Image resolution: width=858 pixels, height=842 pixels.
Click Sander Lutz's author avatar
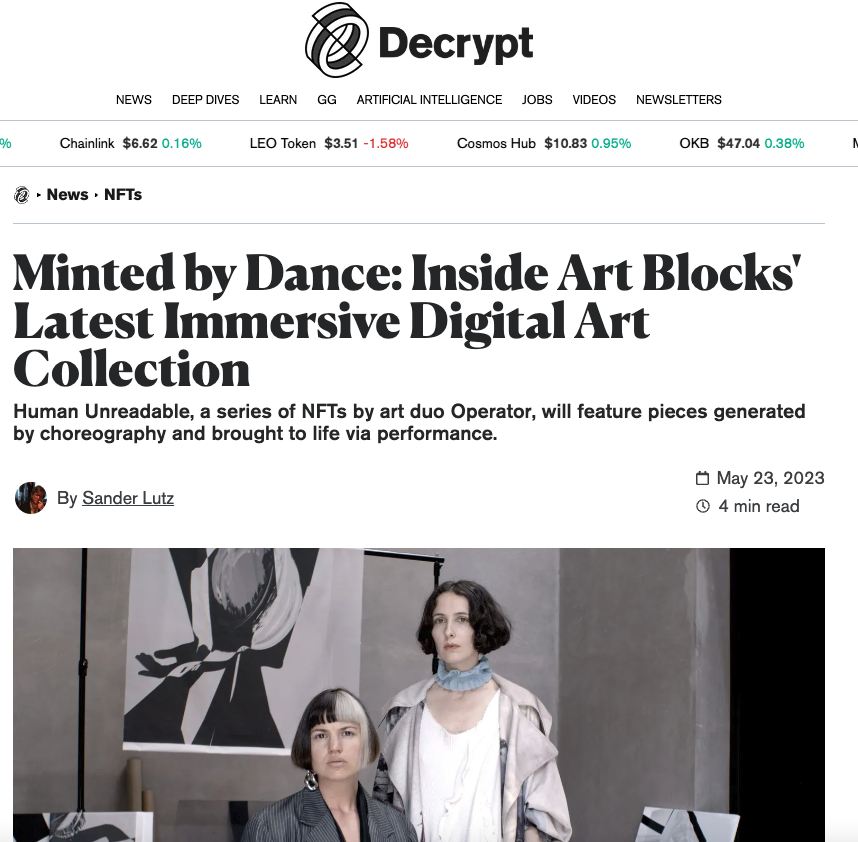(x=31, y=498)
